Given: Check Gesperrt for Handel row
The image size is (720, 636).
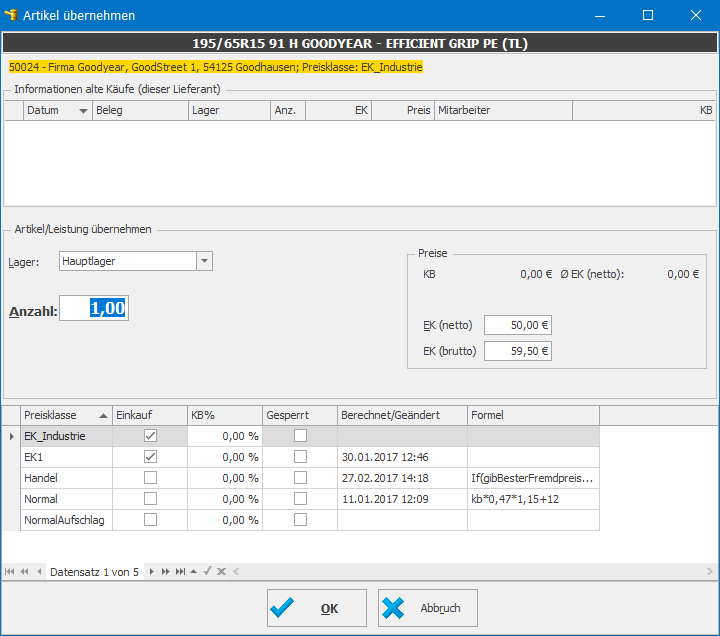Looking at the screenshot, I should click(x=300, y=478).
